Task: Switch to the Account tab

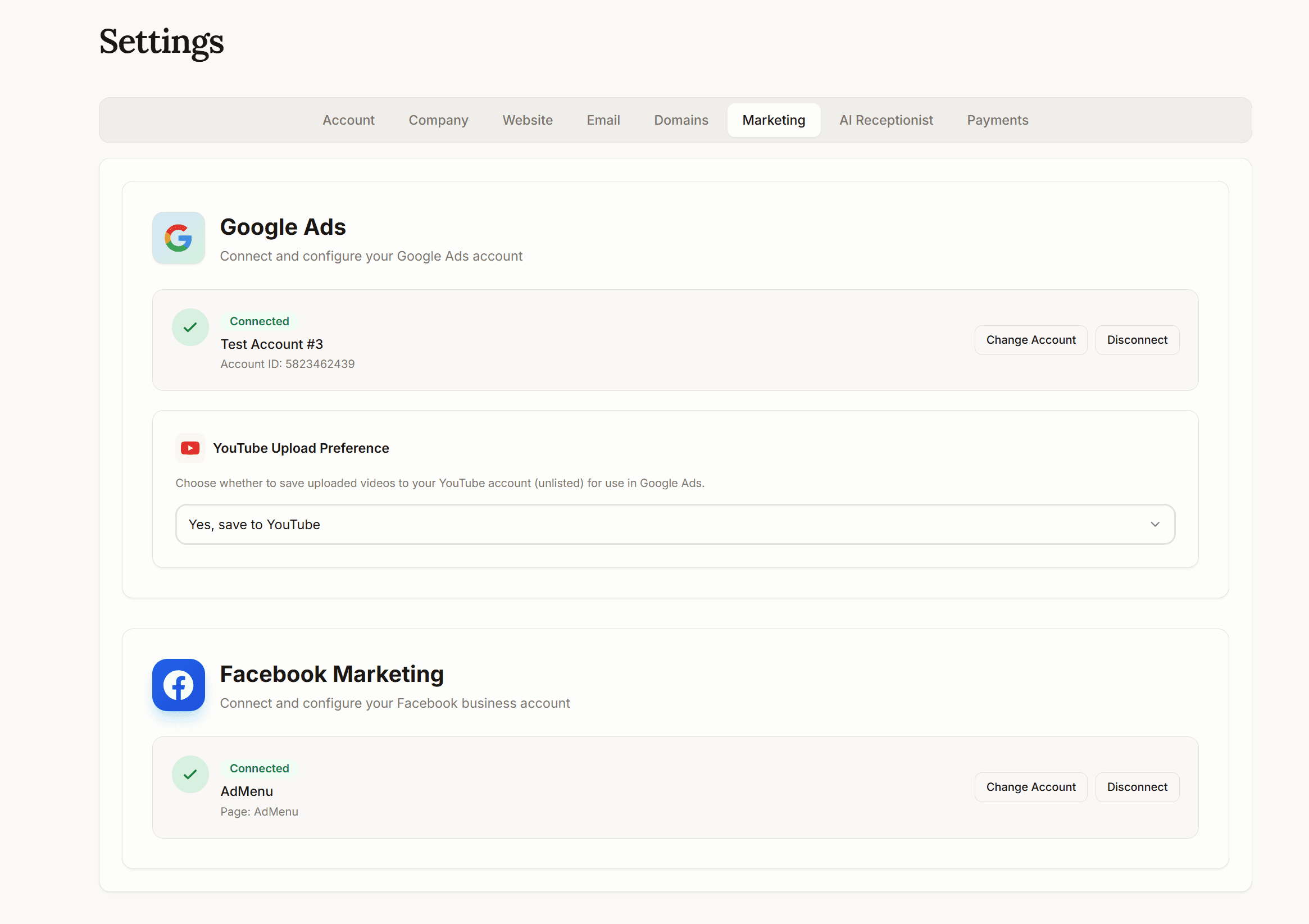Action: click(x=348, y=120)
